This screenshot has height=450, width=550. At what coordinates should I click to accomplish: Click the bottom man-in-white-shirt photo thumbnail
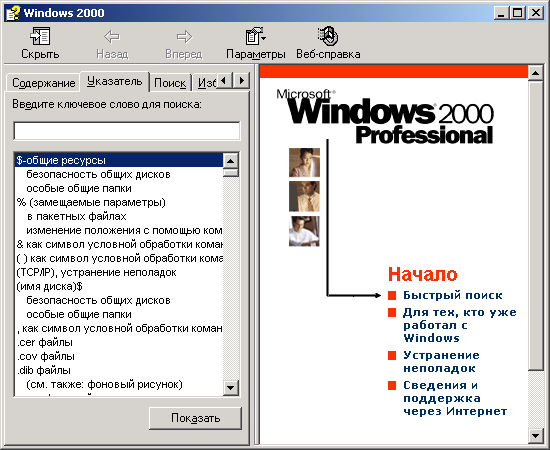coord(304,231)
